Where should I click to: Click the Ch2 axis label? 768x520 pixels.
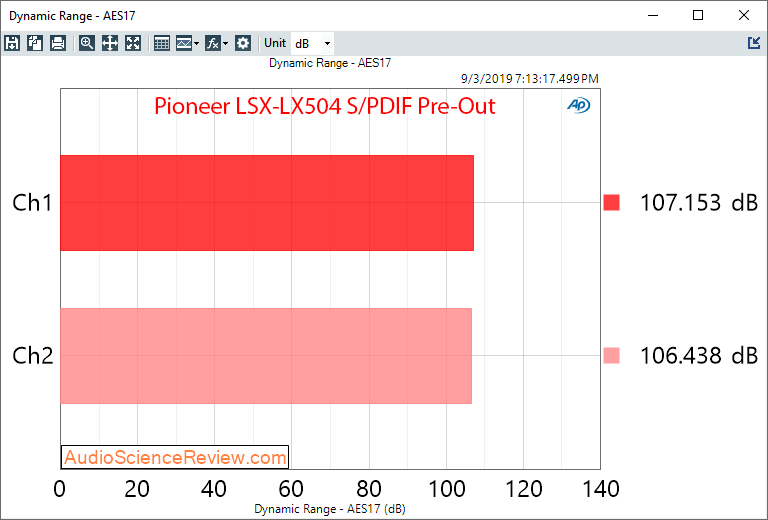point(32,356)
